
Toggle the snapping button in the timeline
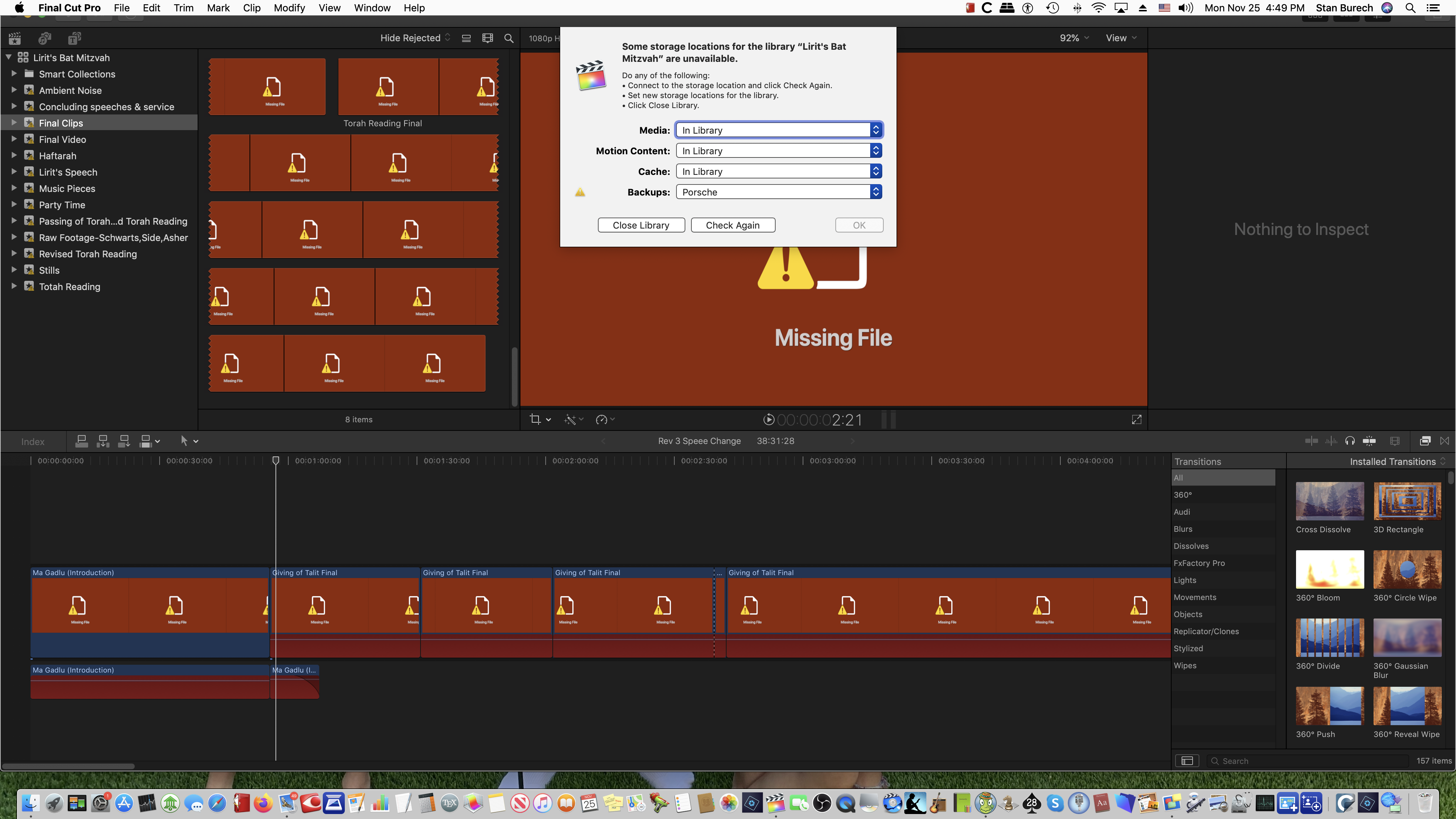click(1369, 441)
